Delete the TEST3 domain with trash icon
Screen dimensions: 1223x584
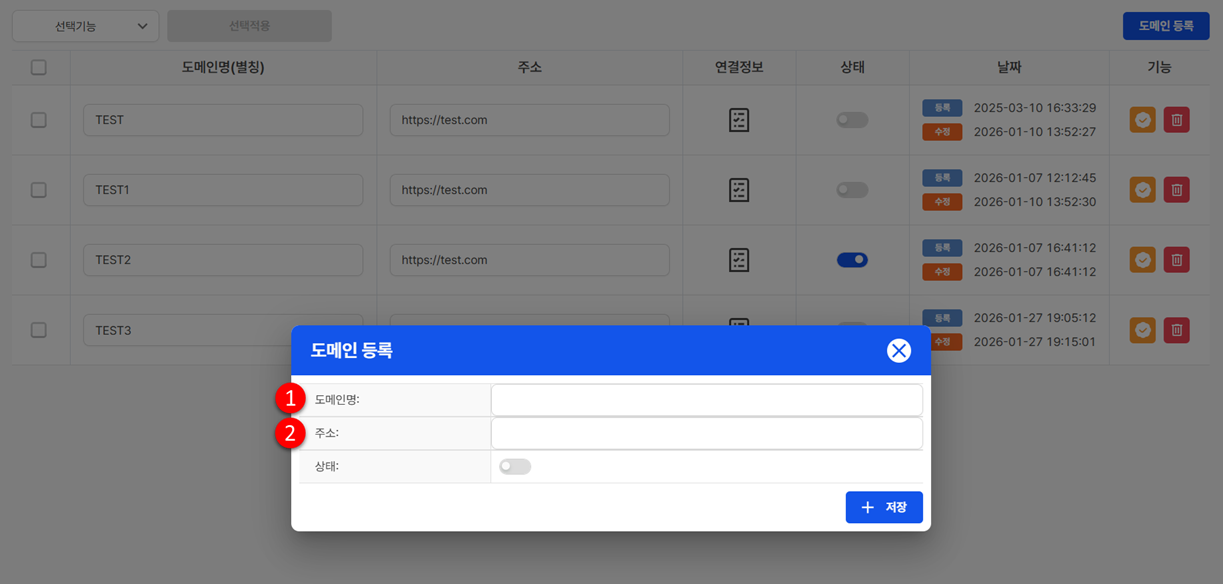coord(1177,330)
